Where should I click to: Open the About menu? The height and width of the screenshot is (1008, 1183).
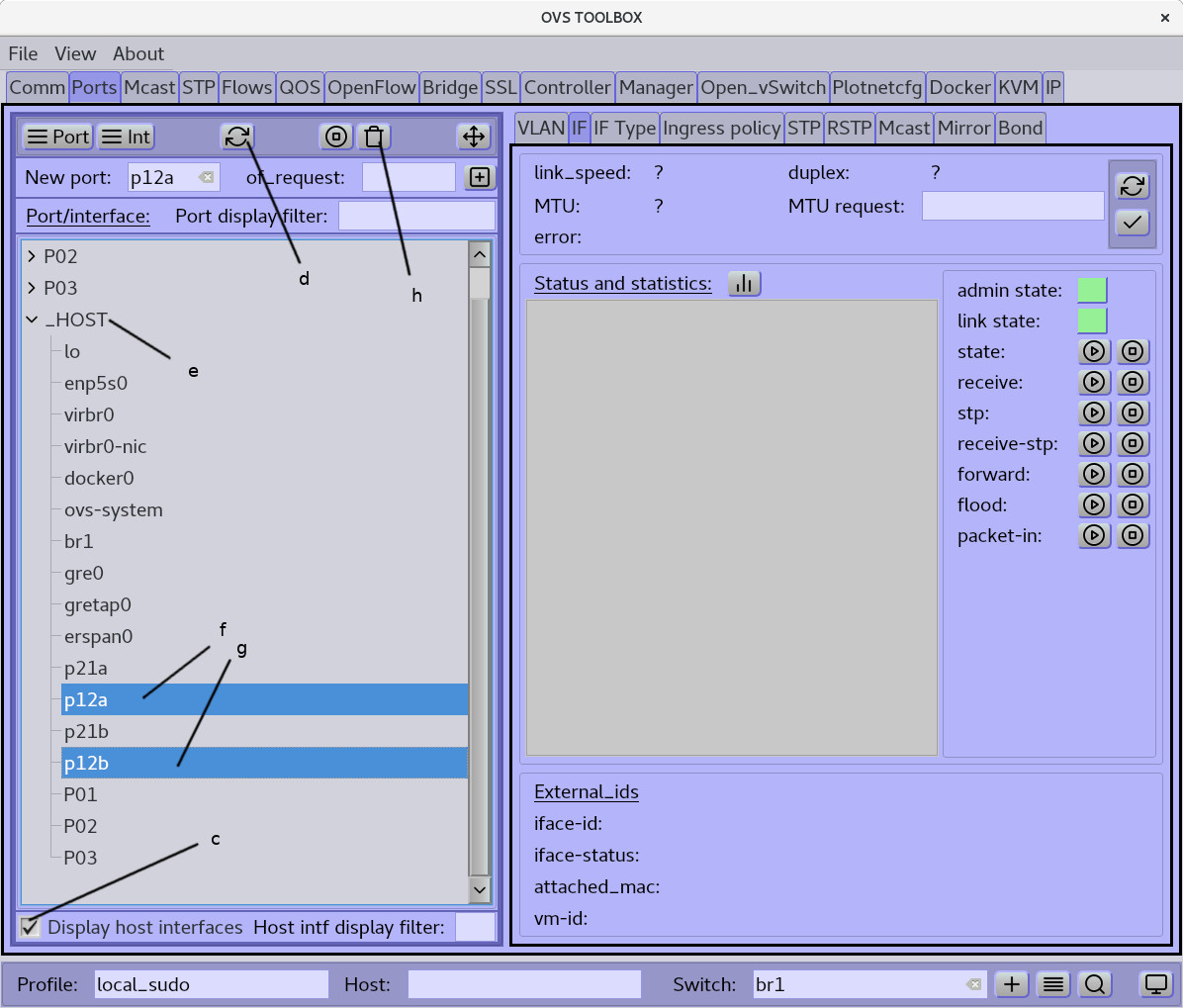coord(138,53)
